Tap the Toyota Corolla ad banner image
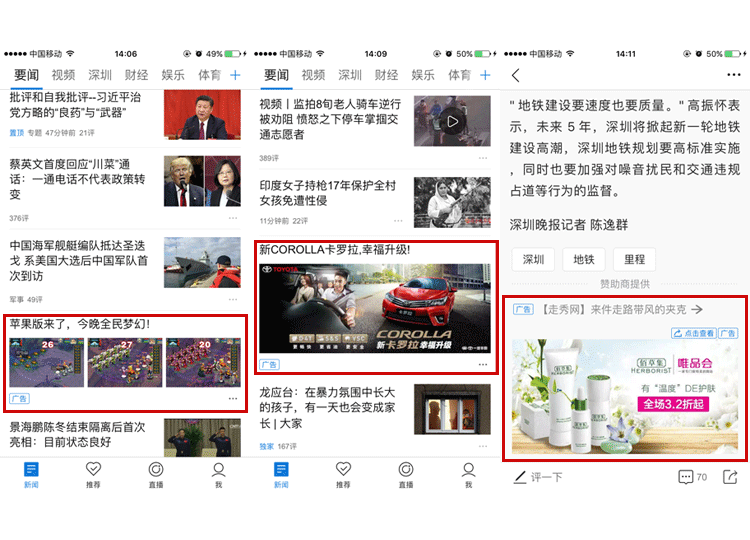 pyautogui.click(x=375, y=309)
